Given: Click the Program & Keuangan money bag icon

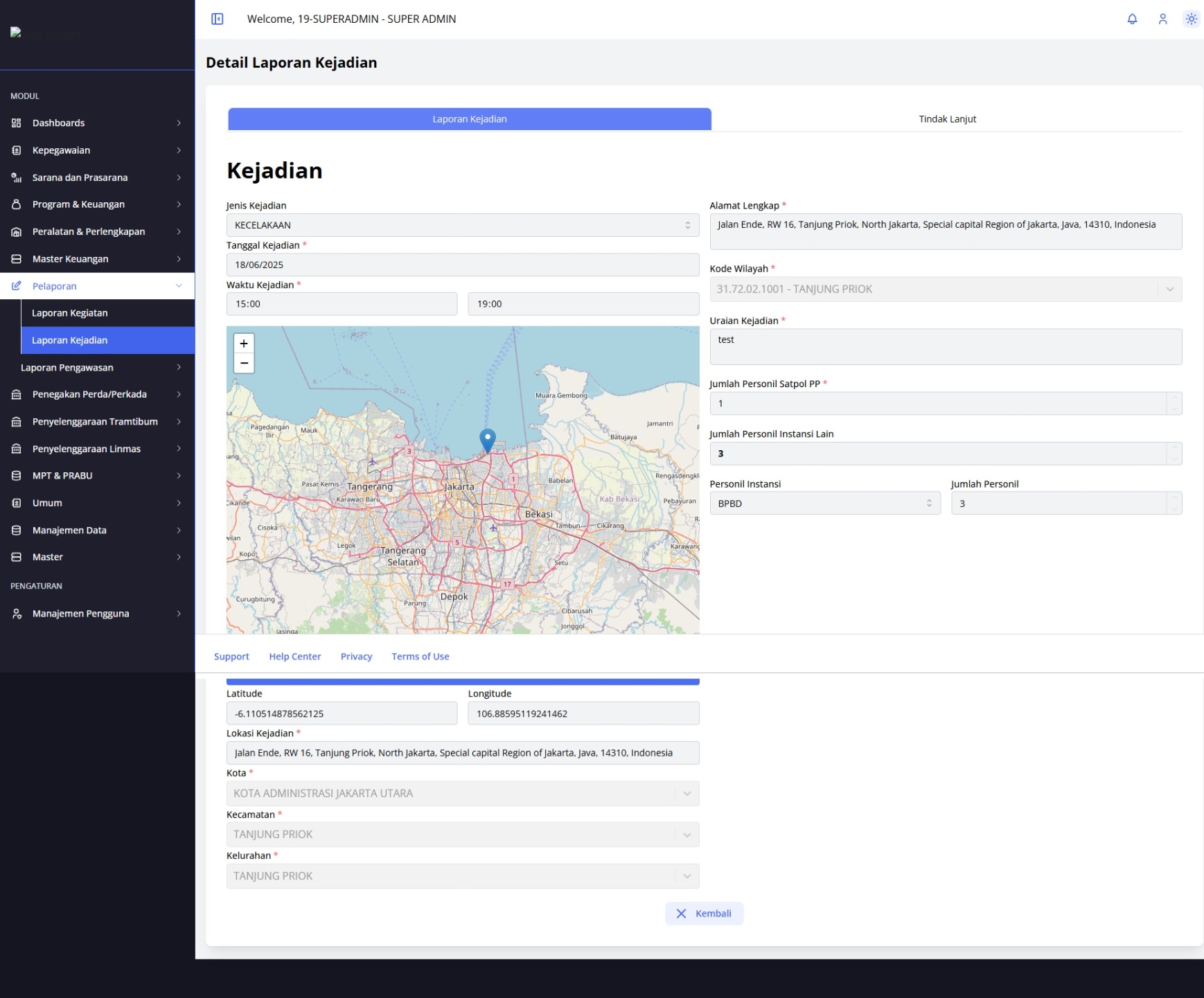Looking at the screenshot, I should (x=17, y=204).
